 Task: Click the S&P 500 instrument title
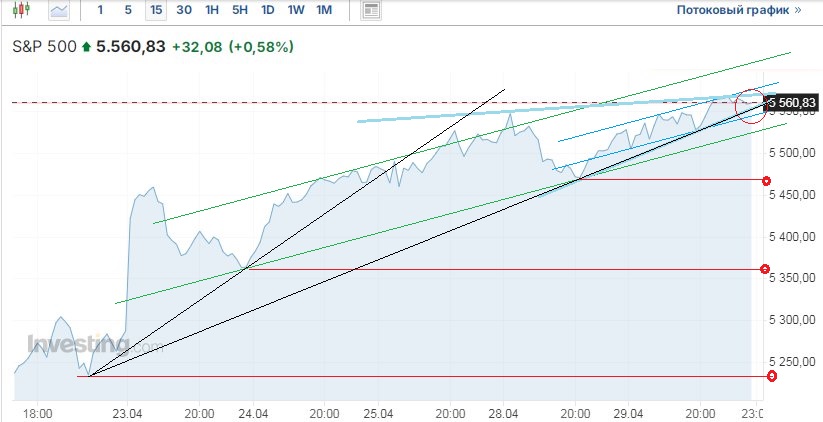43,47
